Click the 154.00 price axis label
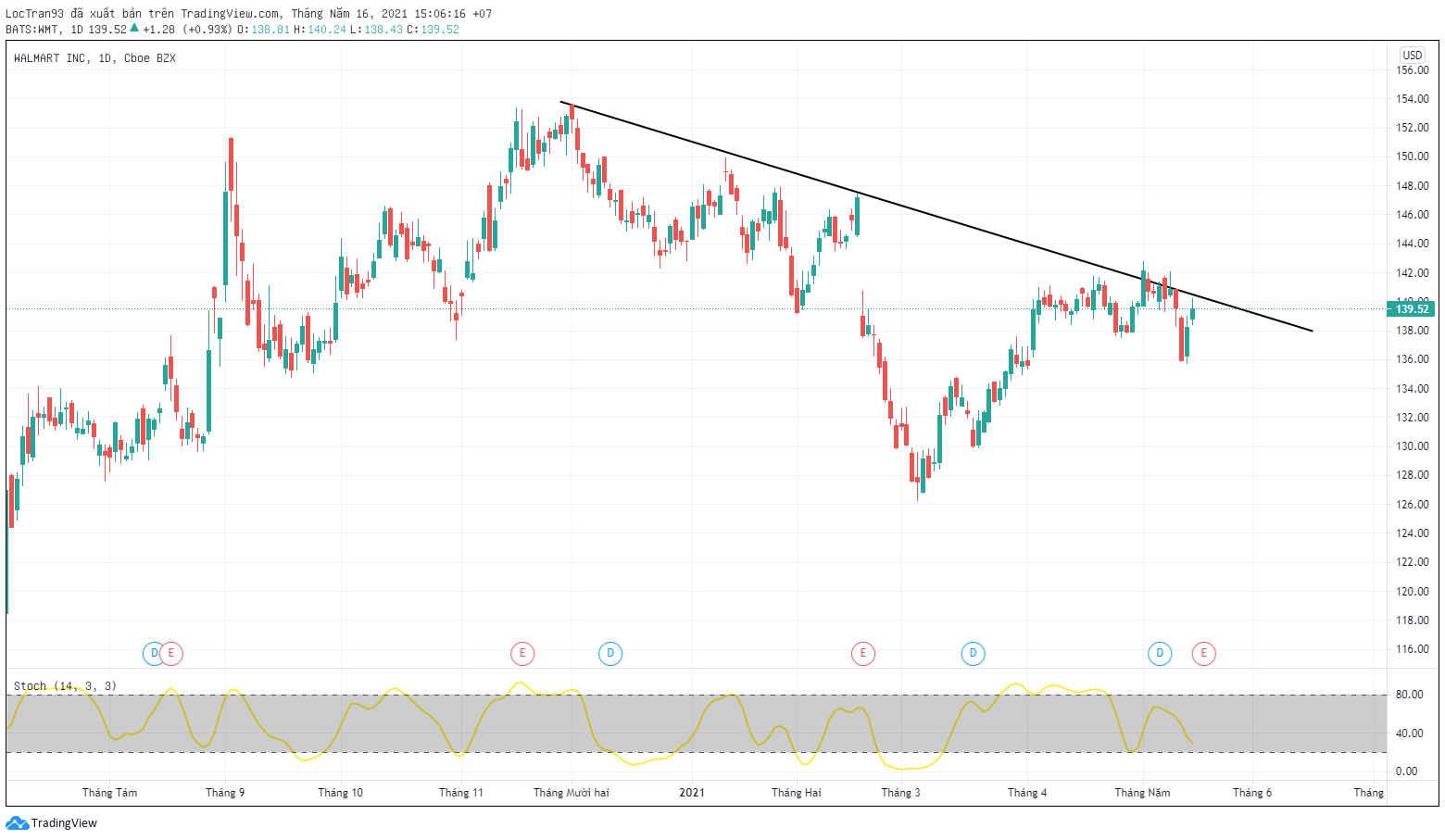This screenshot has height=840, width=1445. tap(1413, 99)
